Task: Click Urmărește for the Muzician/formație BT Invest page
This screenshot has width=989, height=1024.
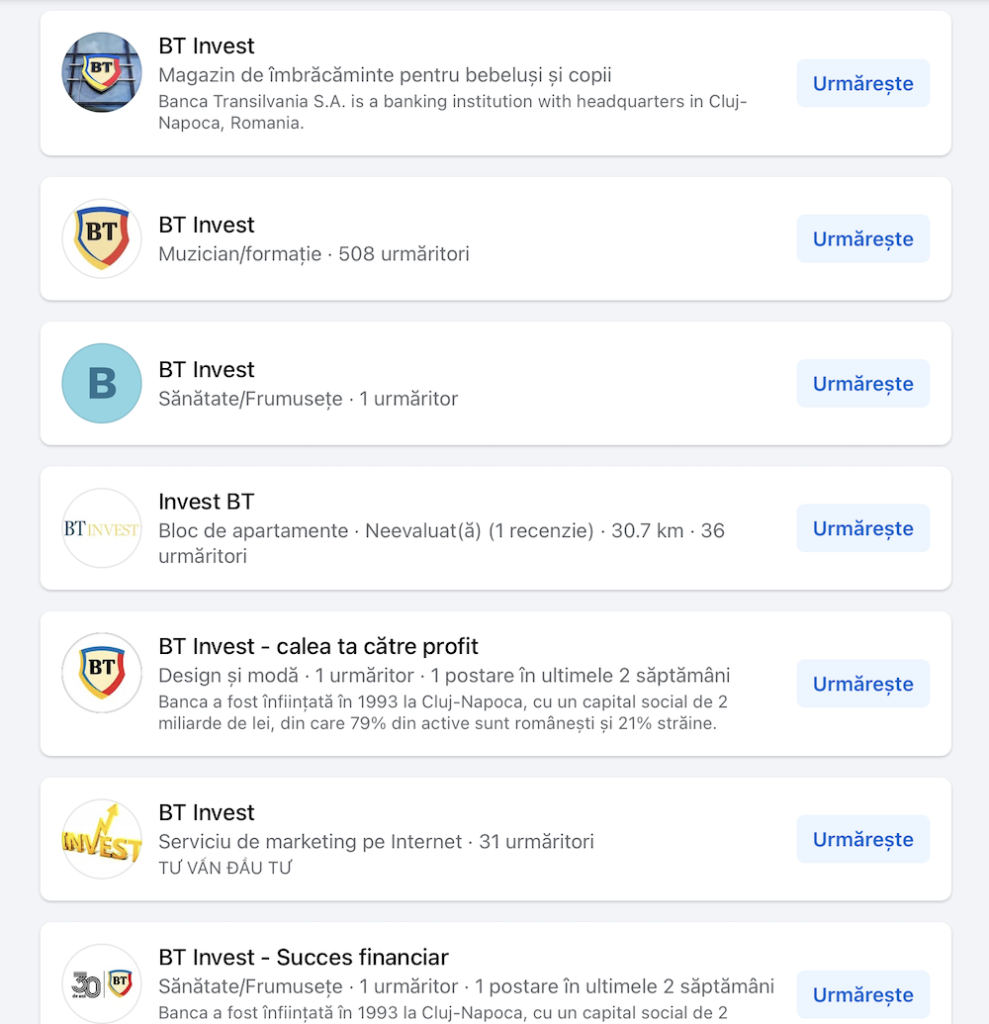Action: [x=863, y=239]
